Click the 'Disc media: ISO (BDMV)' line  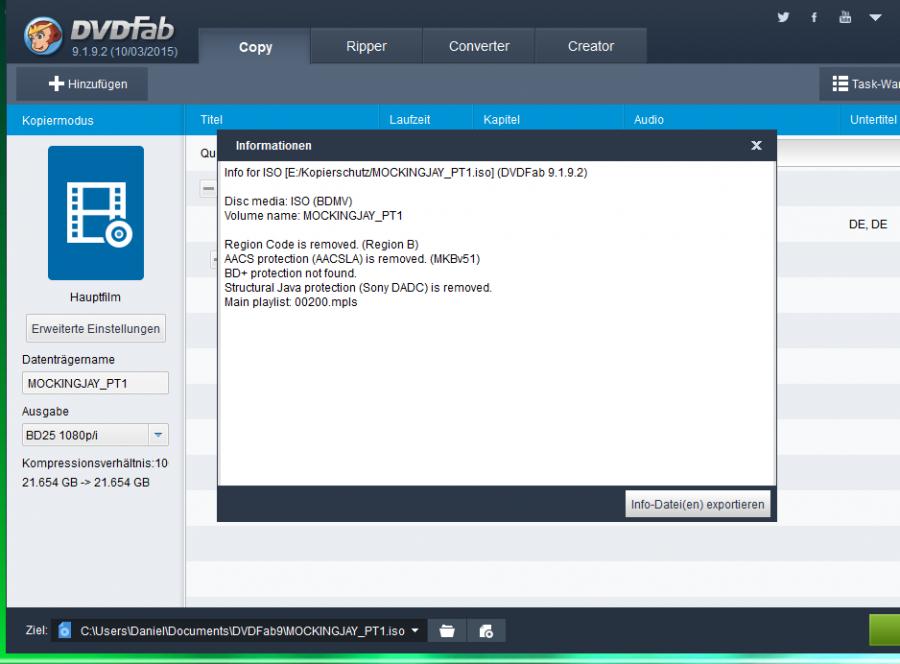288,201
